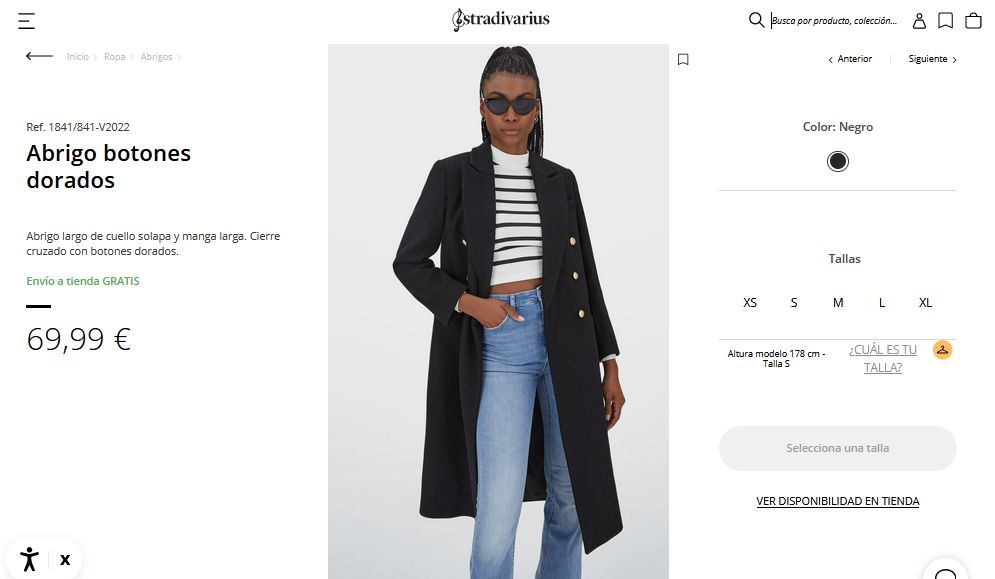Viewport: 995px width, 579px height.
Task: Select size XS
Action: click(750, 302)
